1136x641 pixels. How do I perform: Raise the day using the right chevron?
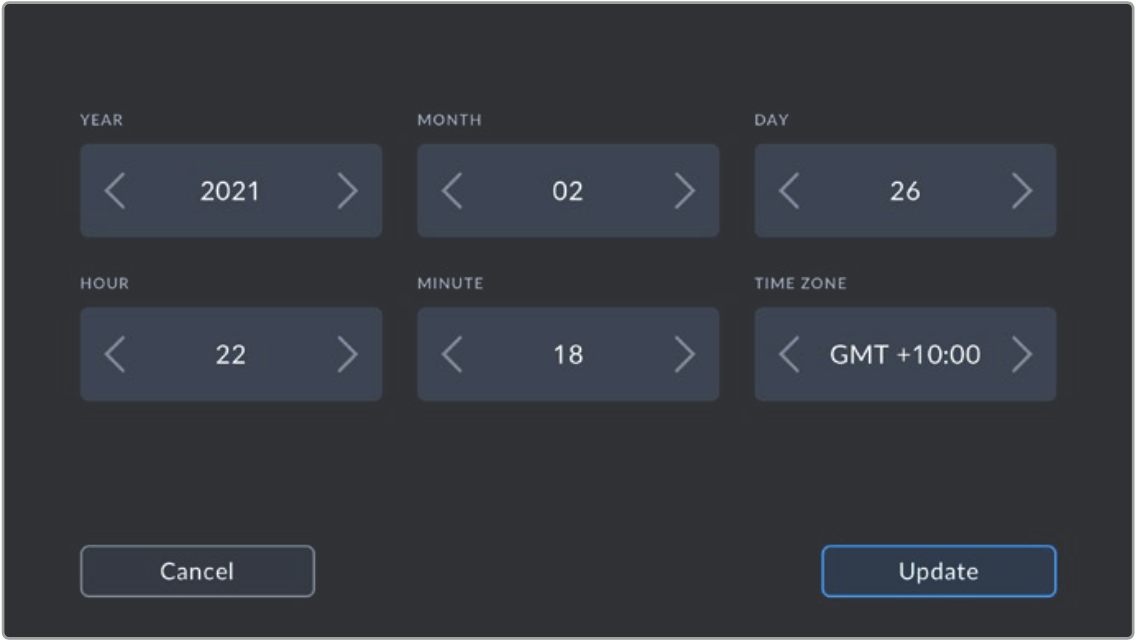(1021, 191)
